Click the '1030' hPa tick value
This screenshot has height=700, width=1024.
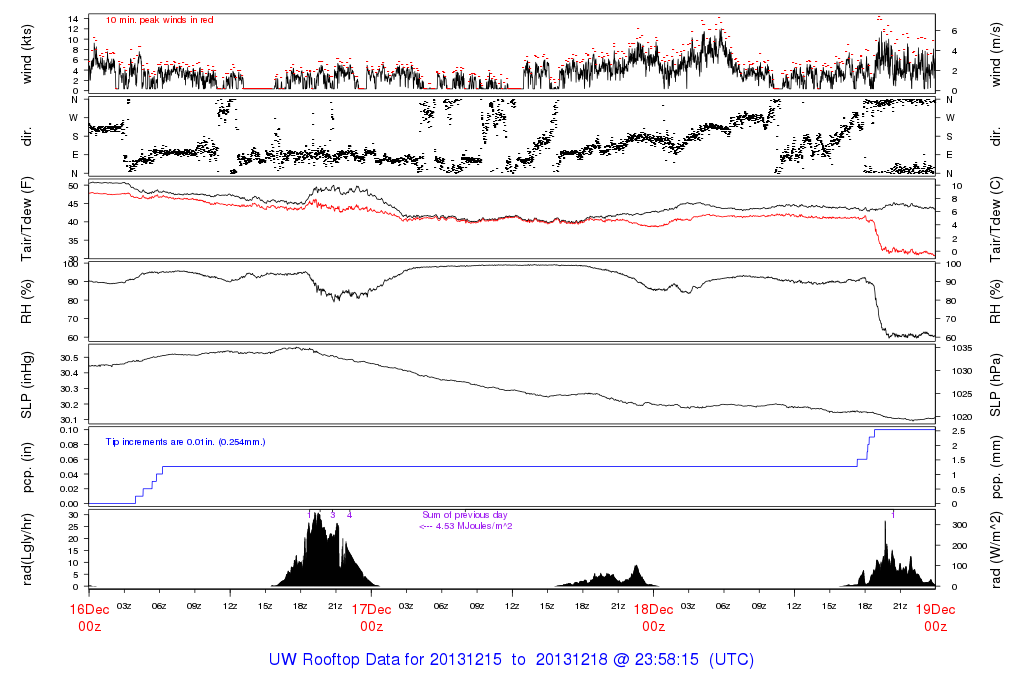tap(962, 371)
